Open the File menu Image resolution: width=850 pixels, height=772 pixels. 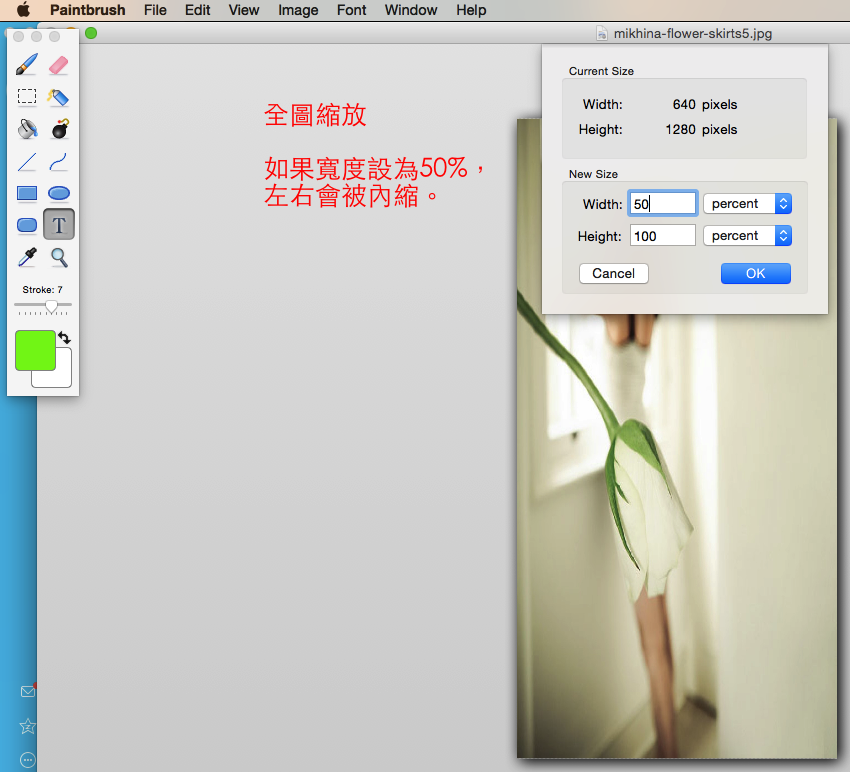pyautogui.click(x=155, y=10)
